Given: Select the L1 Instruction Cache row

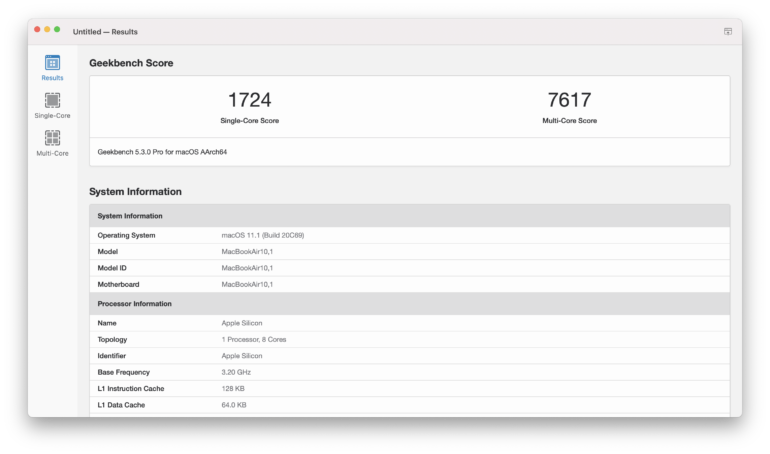Looking at the screenshot, I should [x=409, y=388].
